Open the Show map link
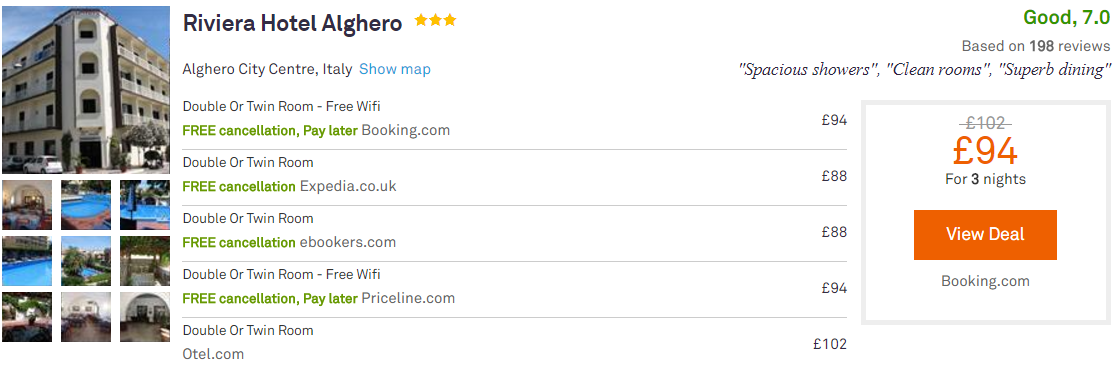Screen dimensions: 1117x367 (395, 69)
